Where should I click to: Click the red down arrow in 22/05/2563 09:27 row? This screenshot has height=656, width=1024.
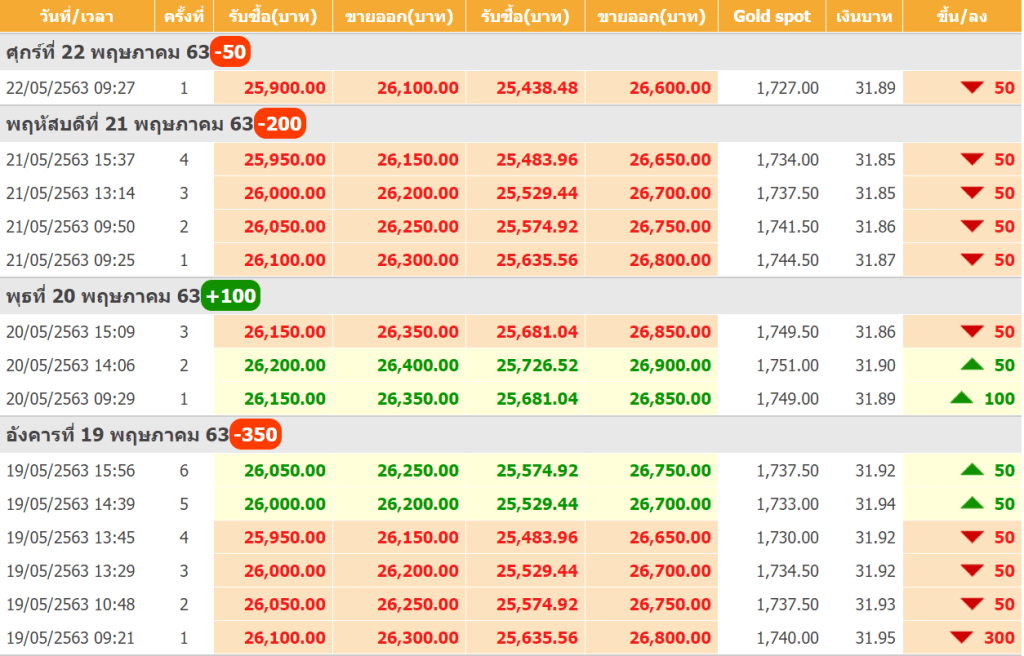972,88
